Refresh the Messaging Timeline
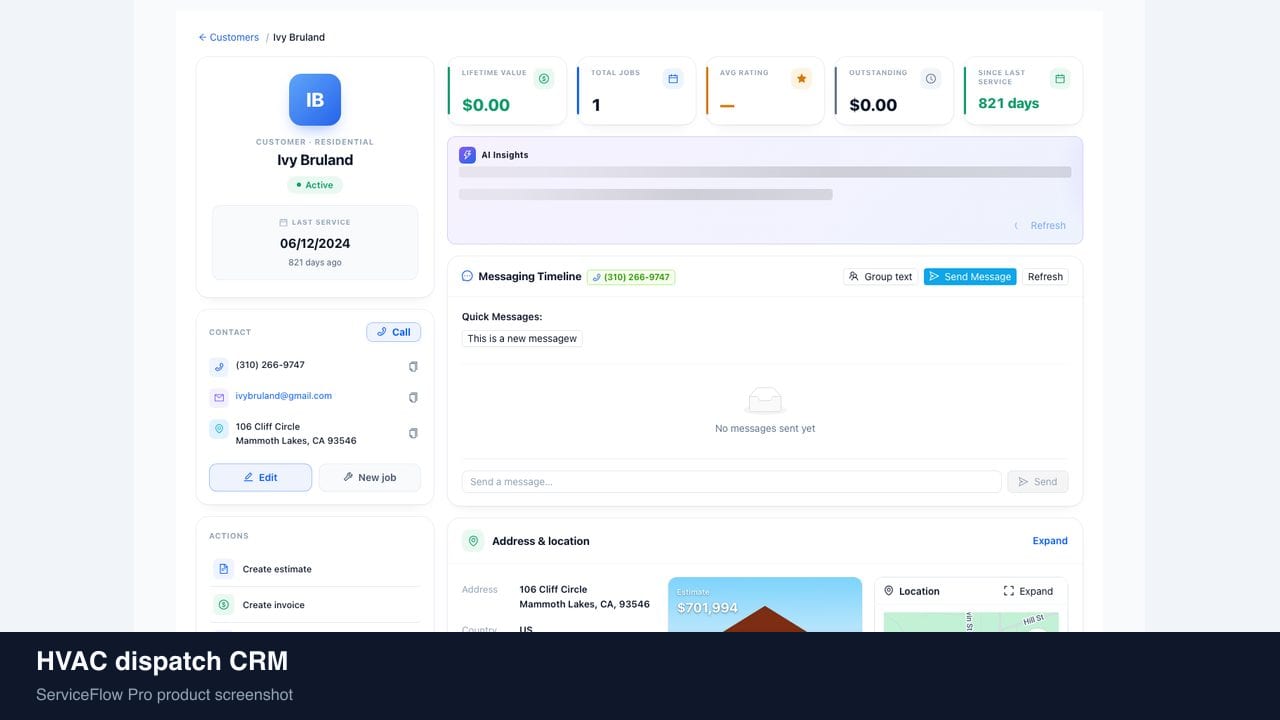The image size is (1280, 720). tap(1045, 277)
